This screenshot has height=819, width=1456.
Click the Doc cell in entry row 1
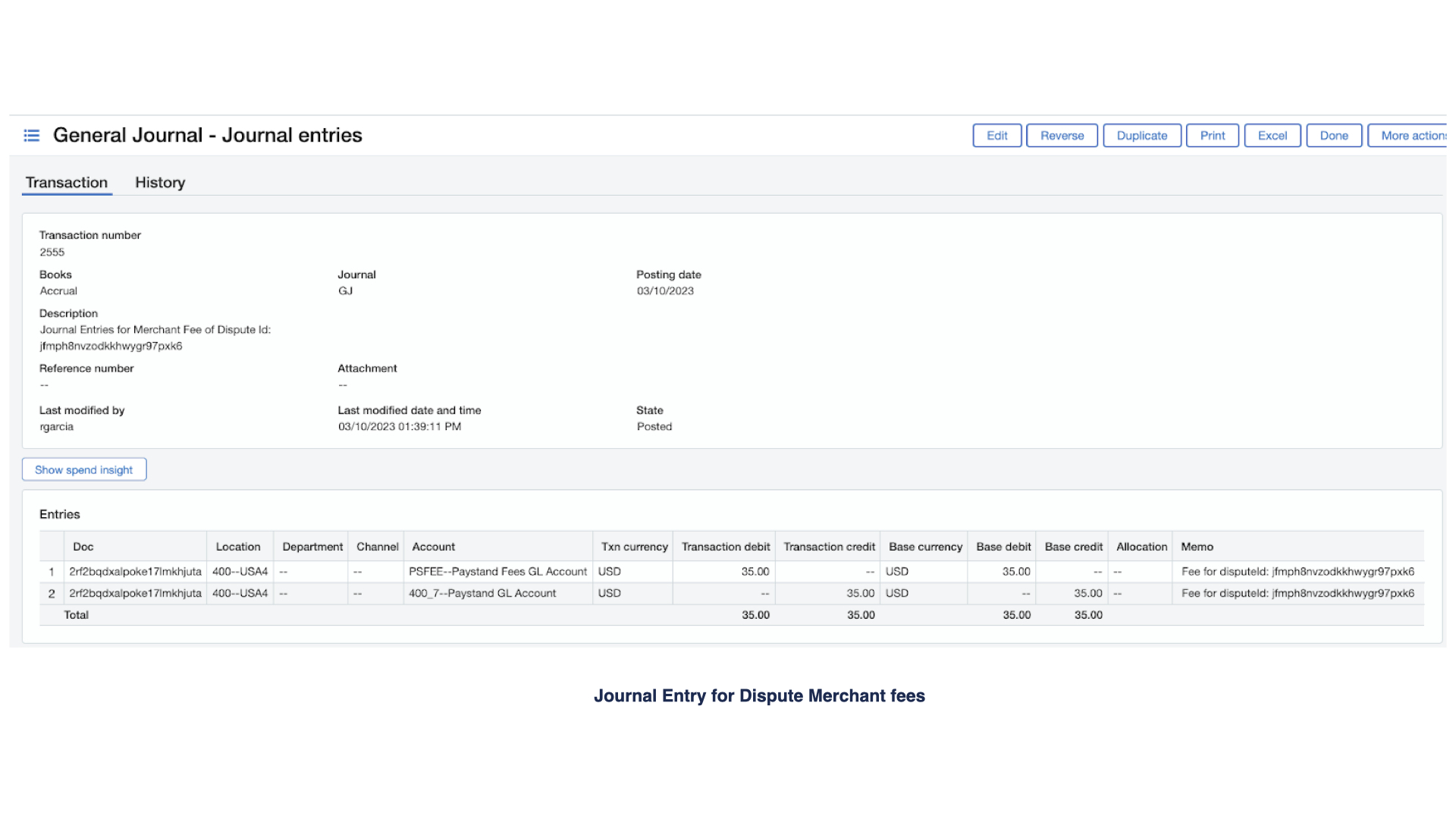point(135,572)
